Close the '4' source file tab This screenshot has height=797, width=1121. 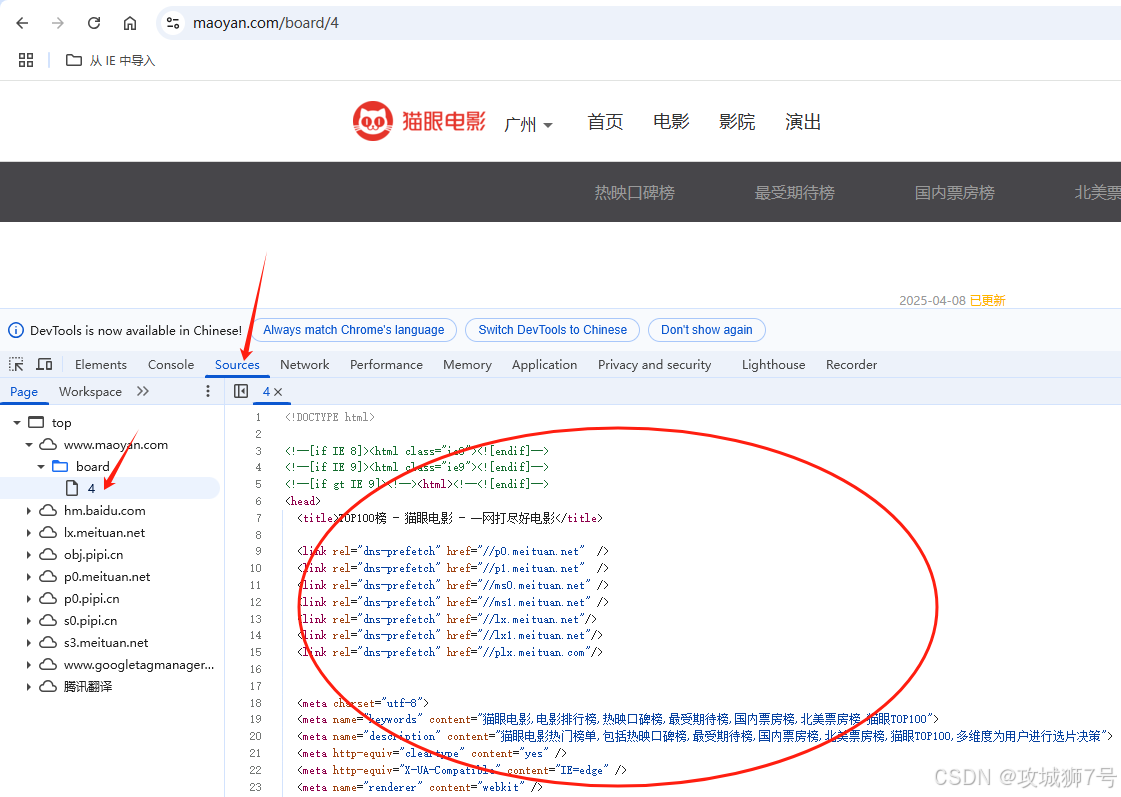(x=278, y=392)
